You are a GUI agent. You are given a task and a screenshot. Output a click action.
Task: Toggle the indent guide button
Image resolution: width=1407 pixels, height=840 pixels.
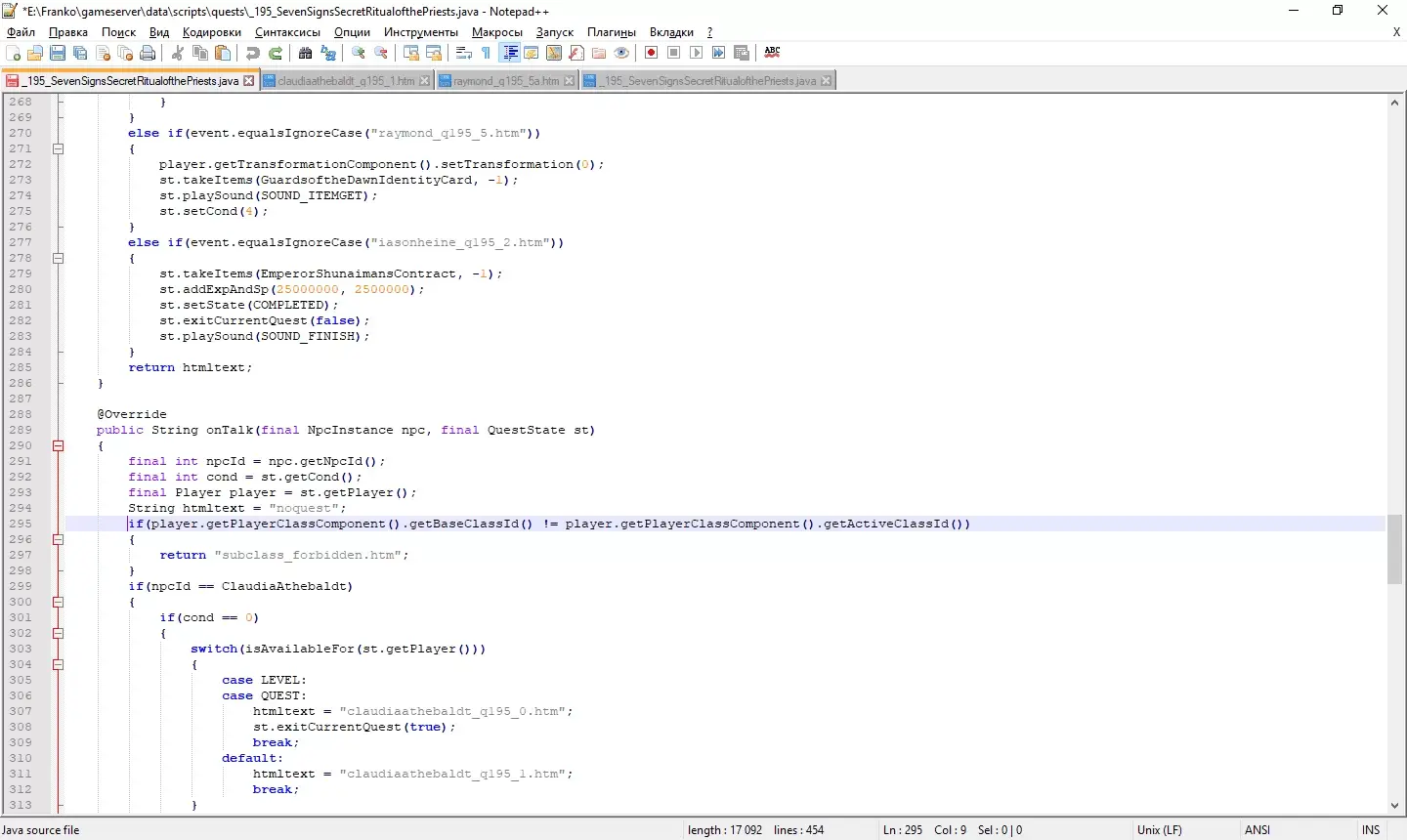pyautogui.click(x=509, y=53)
